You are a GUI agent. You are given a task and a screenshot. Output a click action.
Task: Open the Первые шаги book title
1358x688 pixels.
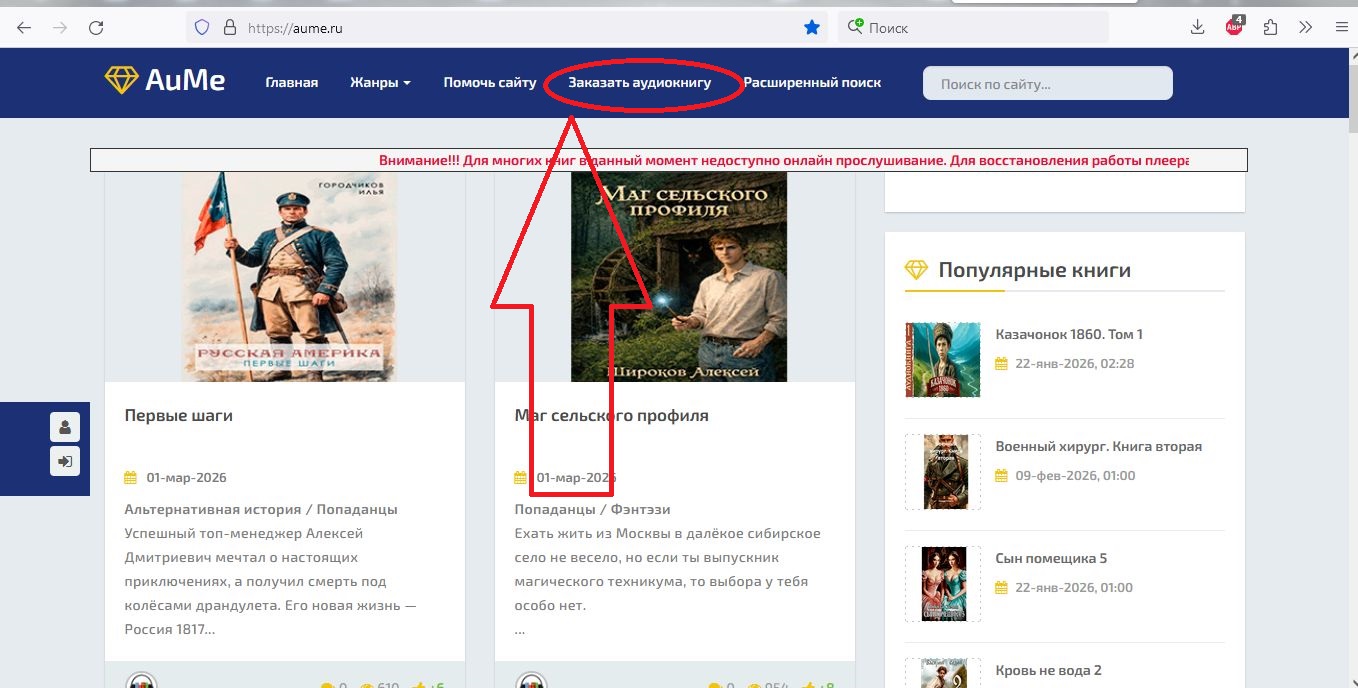179,415
